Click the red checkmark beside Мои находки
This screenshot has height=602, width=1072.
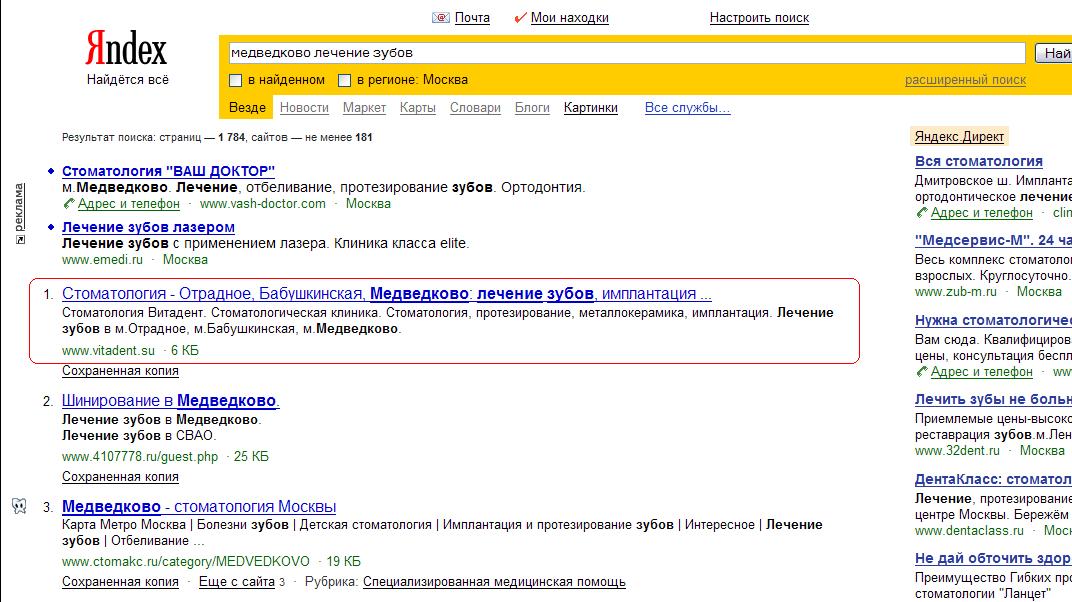point(519,18)
